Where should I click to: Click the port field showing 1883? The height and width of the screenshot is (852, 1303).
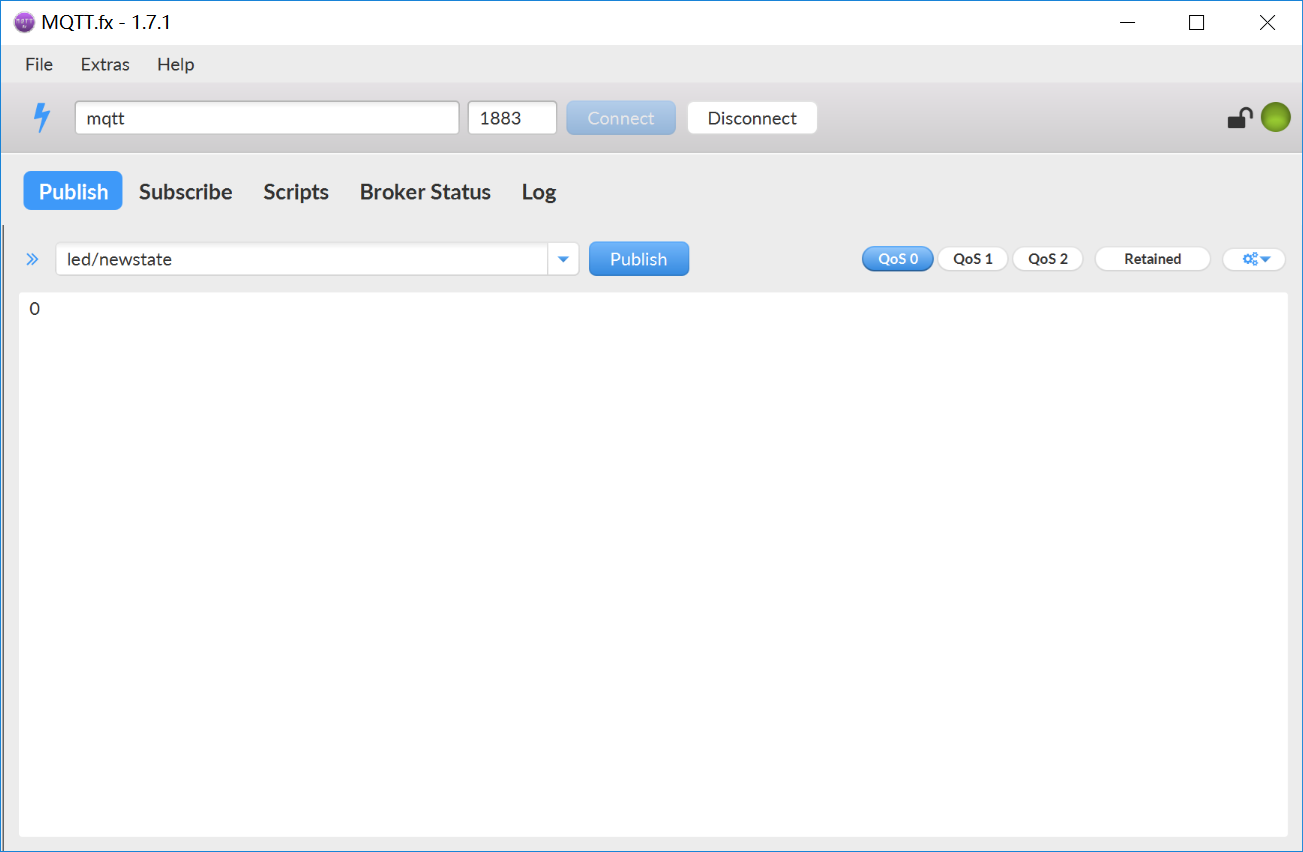(x=512, y=118)
